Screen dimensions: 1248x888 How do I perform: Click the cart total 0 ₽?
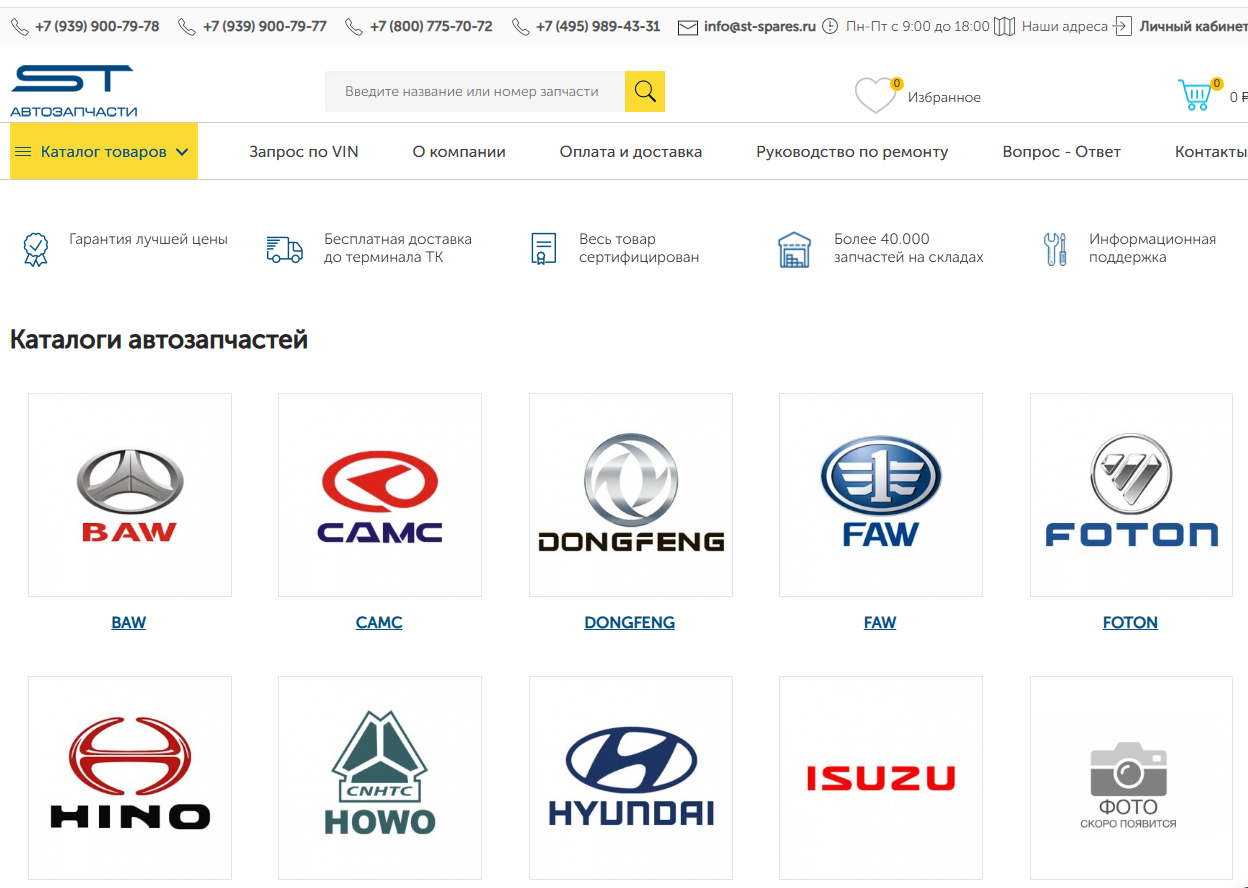point(1238,98)
